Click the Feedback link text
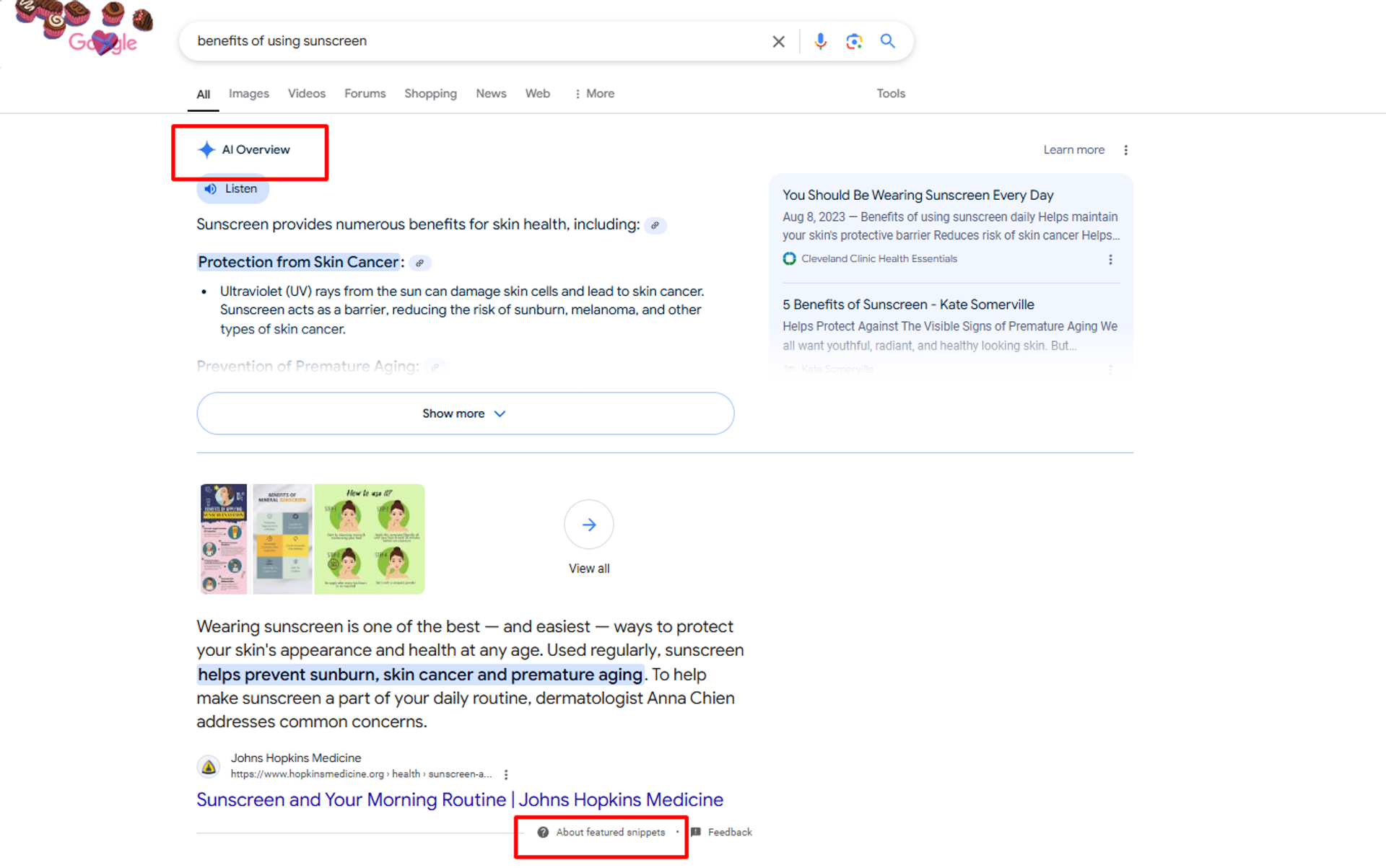 pyautogui.click(x=730, y=832)
